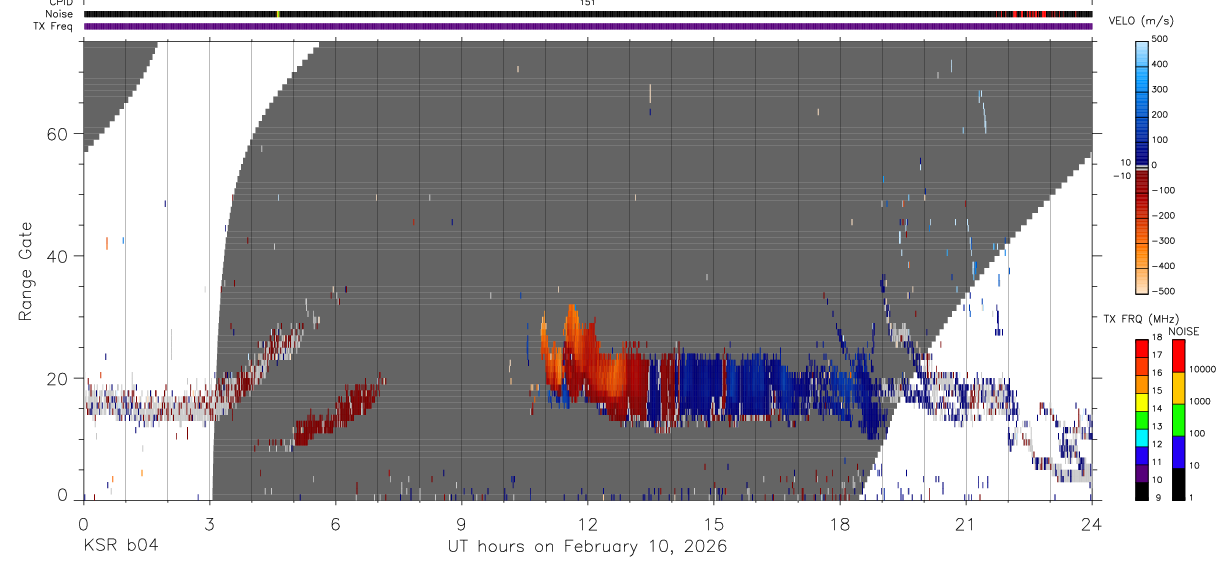Click the KSR b04 radar label
1228x567 pixels.
120,547
